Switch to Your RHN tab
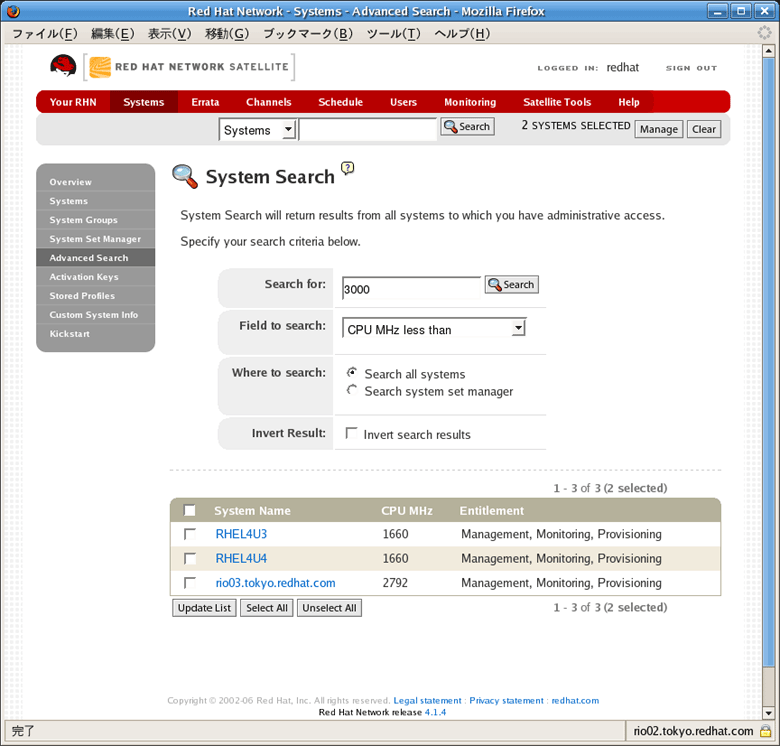 [73, 102]
